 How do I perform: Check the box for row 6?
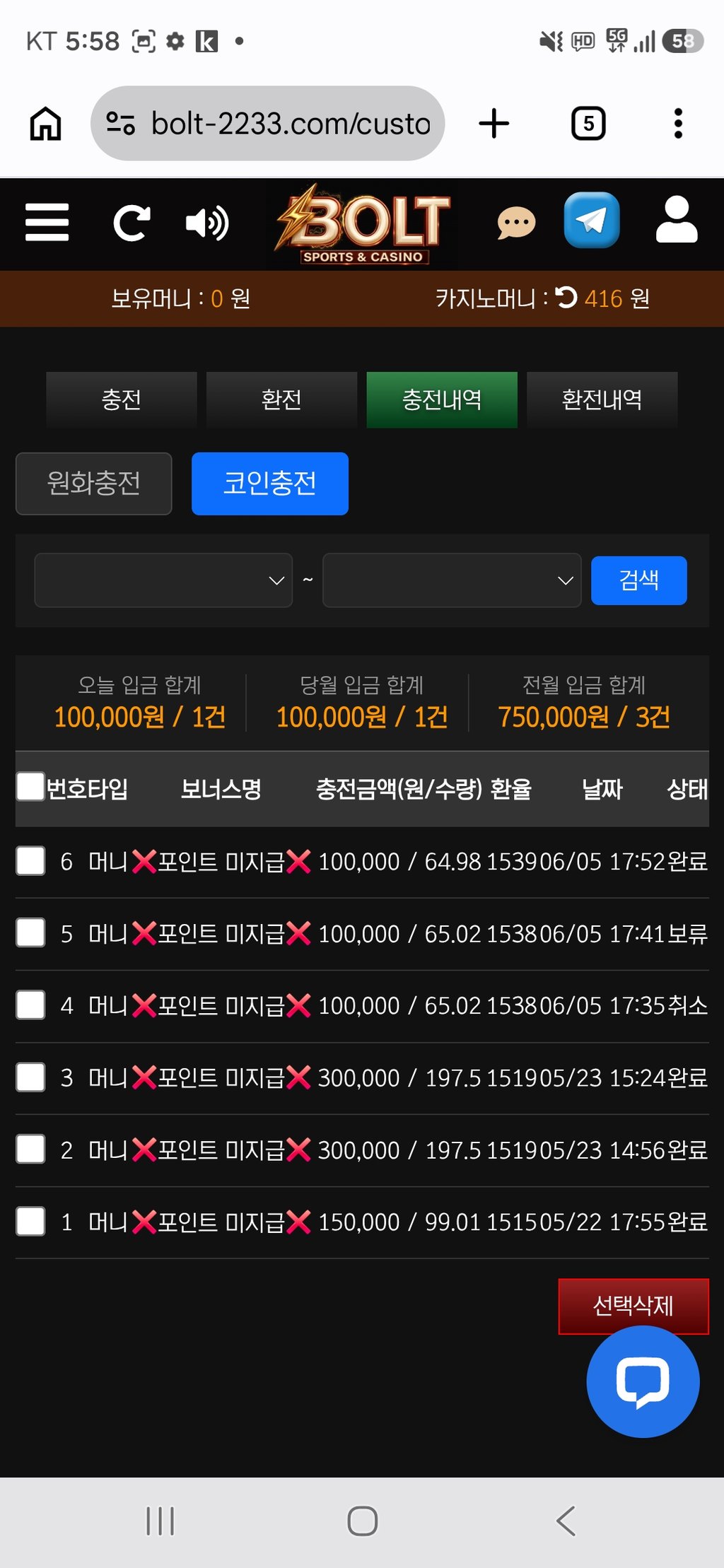(x=30, y=861)
